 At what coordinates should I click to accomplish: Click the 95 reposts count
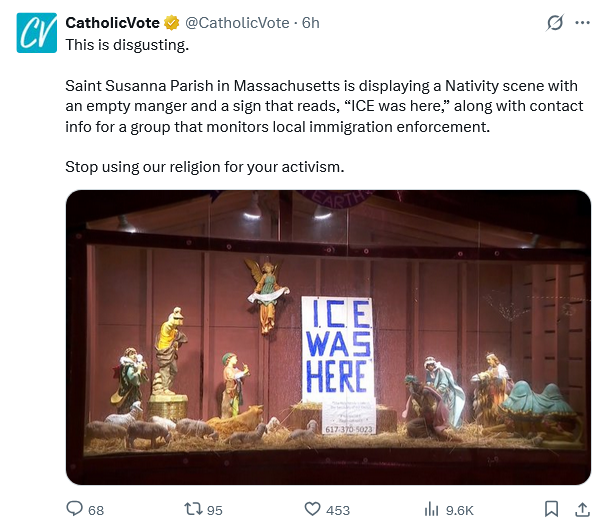[x=214, y=510]
